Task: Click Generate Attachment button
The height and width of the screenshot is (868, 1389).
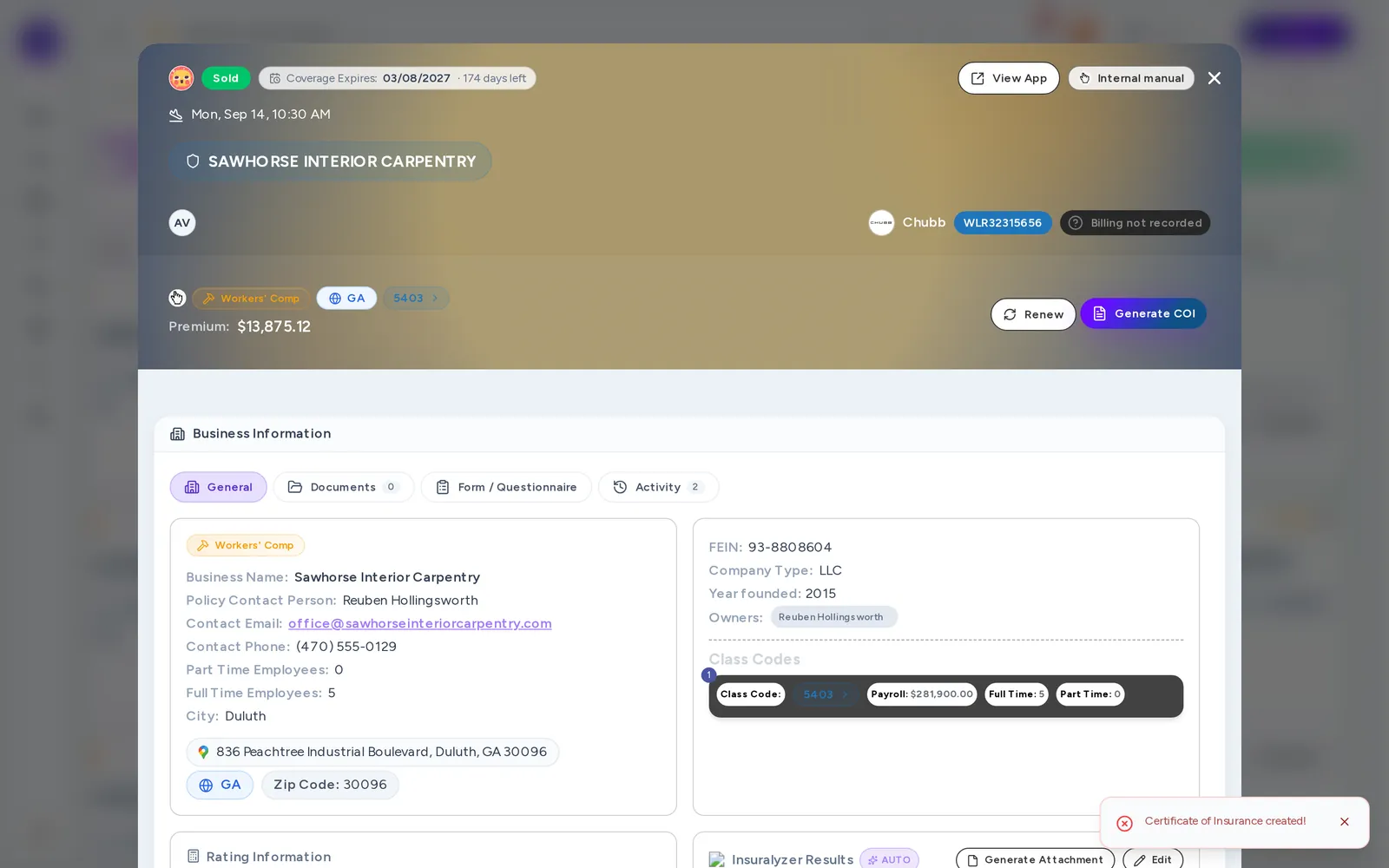Action: (x=1035, y=859)
